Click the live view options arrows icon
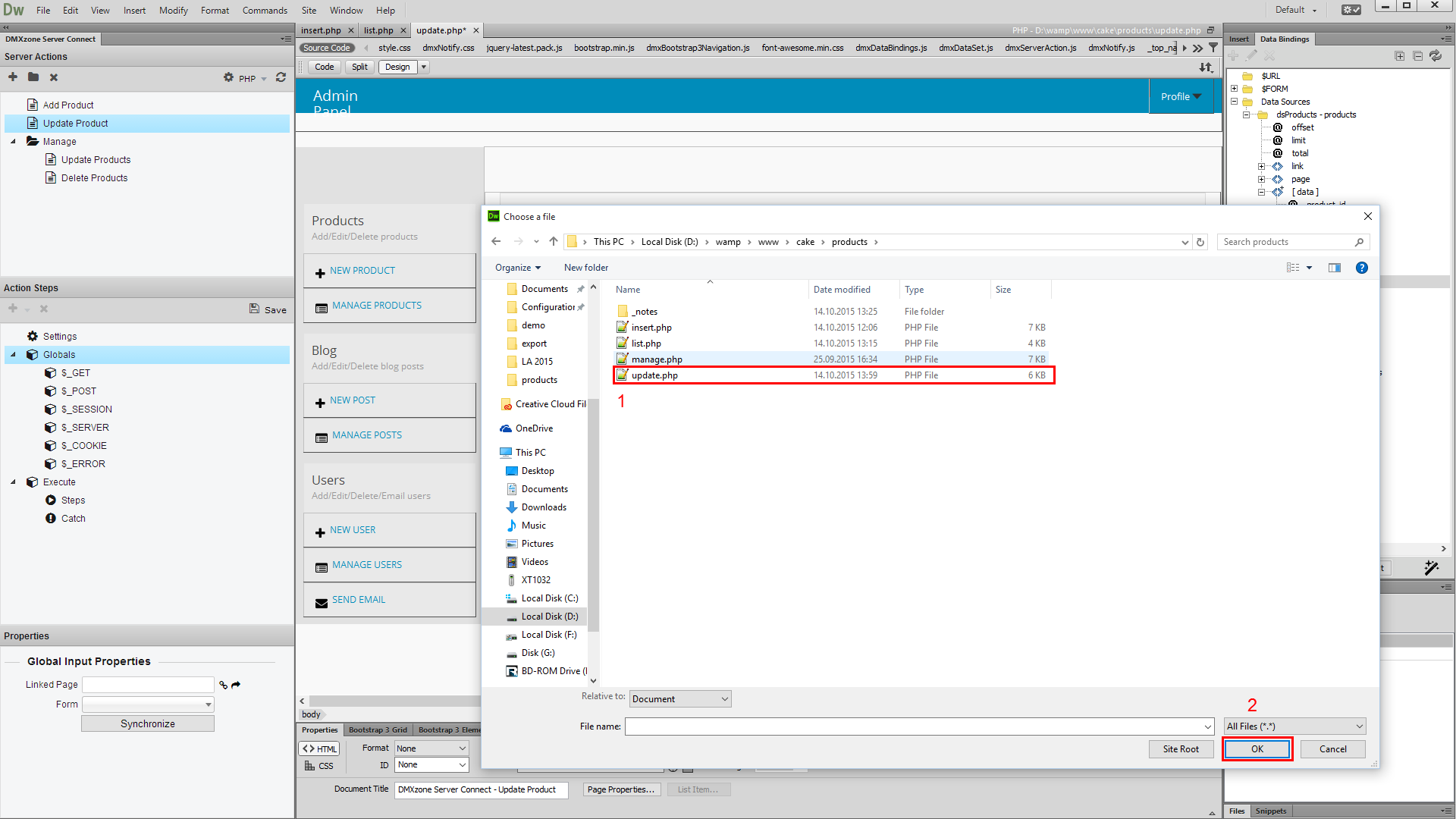The width and height of the screenshot is (1456, 819). (x=1206, y=67)
